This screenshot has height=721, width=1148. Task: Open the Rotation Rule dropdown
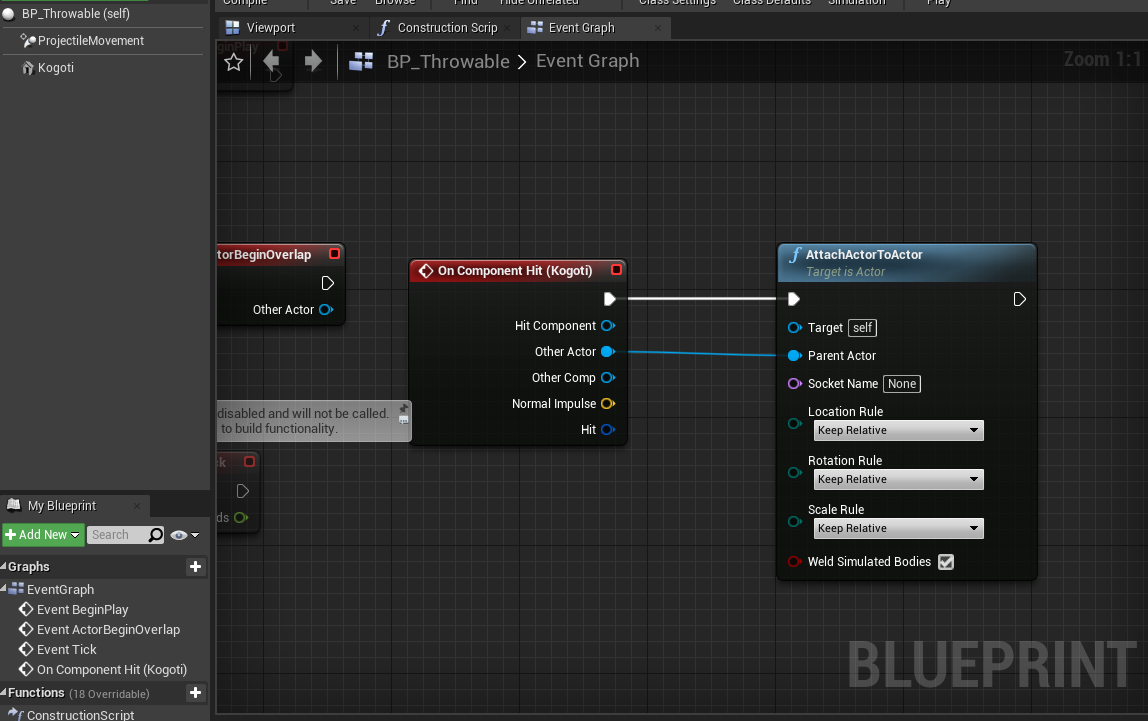click(x=898, y=479)
